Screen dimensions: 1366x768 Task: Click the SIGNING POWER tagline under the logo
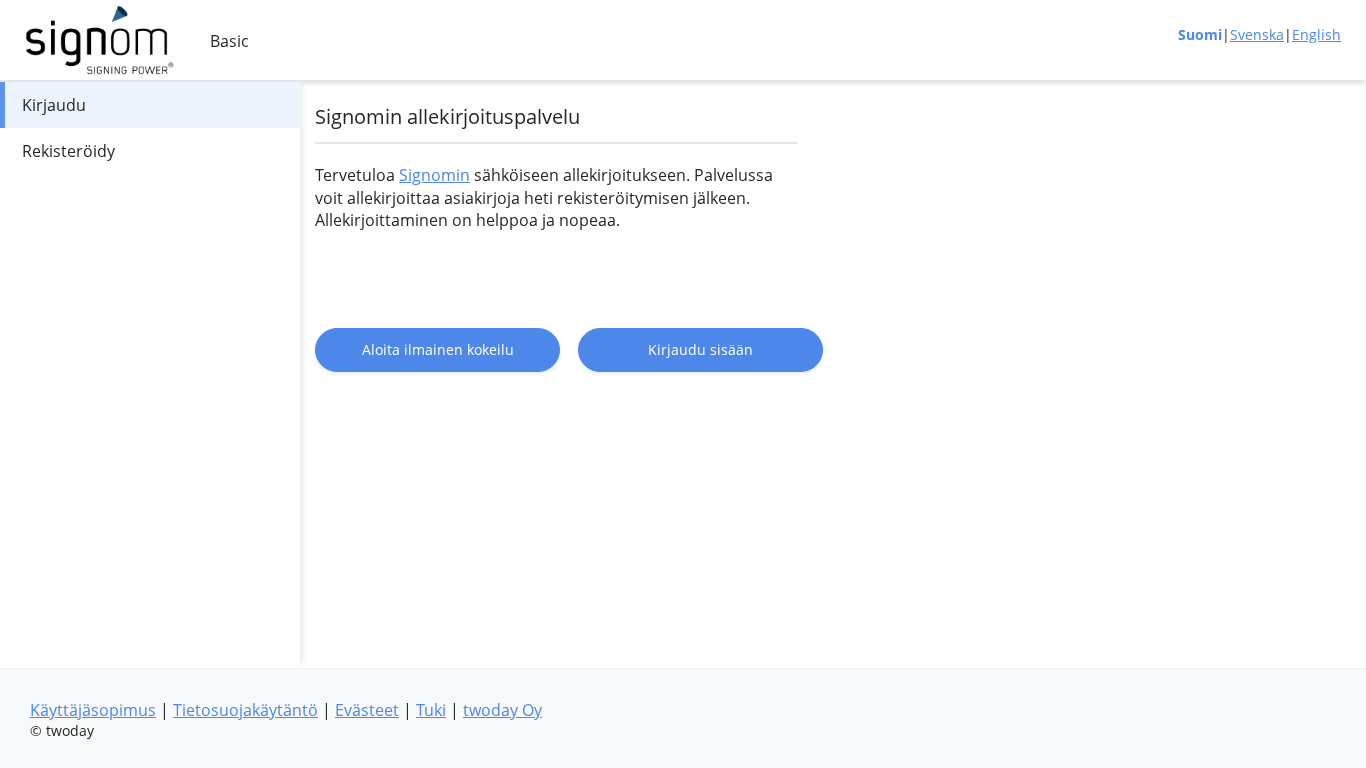pyautogui.click(x=128, y=69)
